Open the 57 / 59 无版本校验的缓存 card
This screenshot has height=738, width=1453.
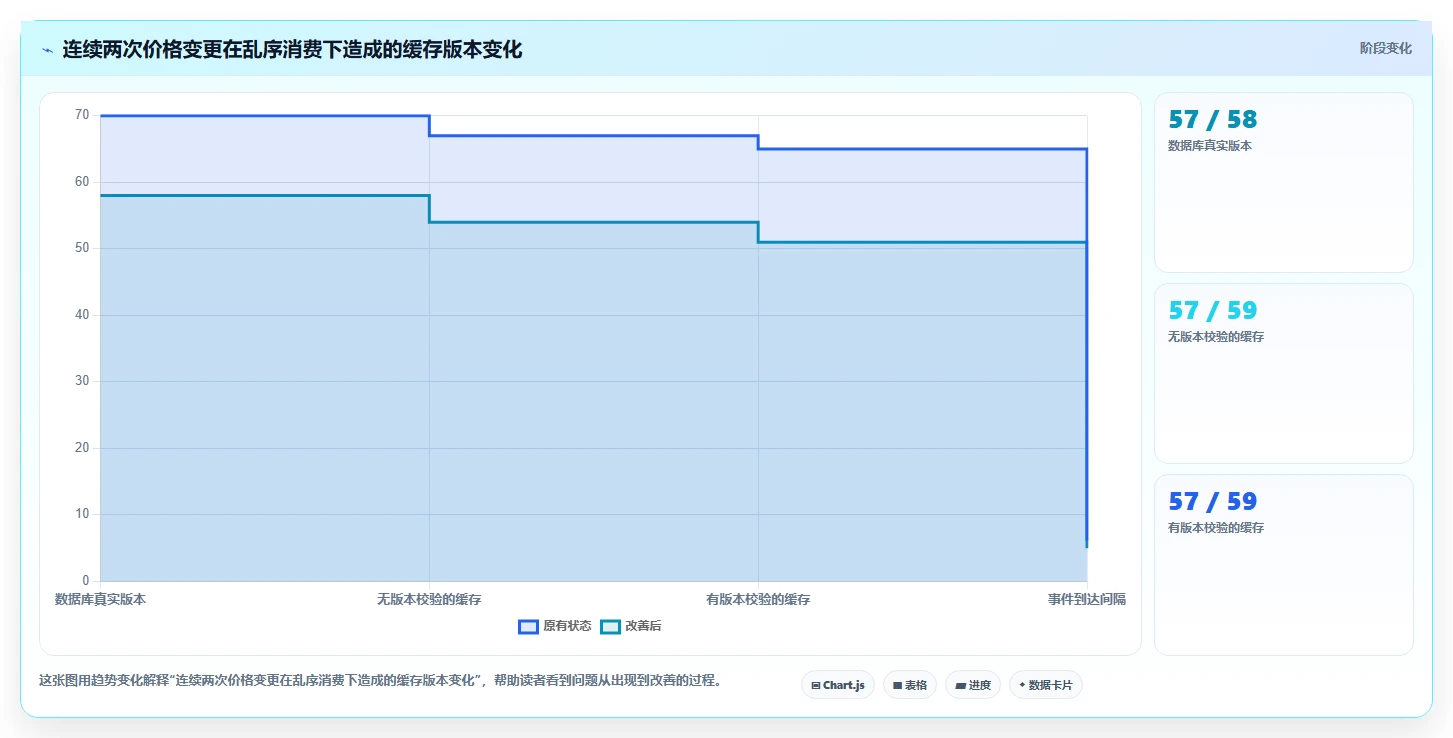(x=1283, y=373)
